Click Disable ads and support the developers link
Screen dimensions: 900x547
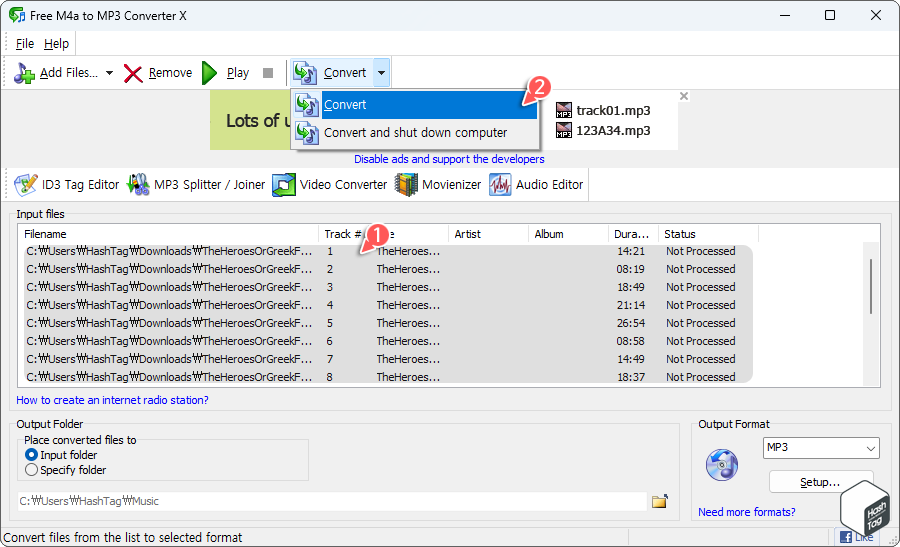click(449, 159)
